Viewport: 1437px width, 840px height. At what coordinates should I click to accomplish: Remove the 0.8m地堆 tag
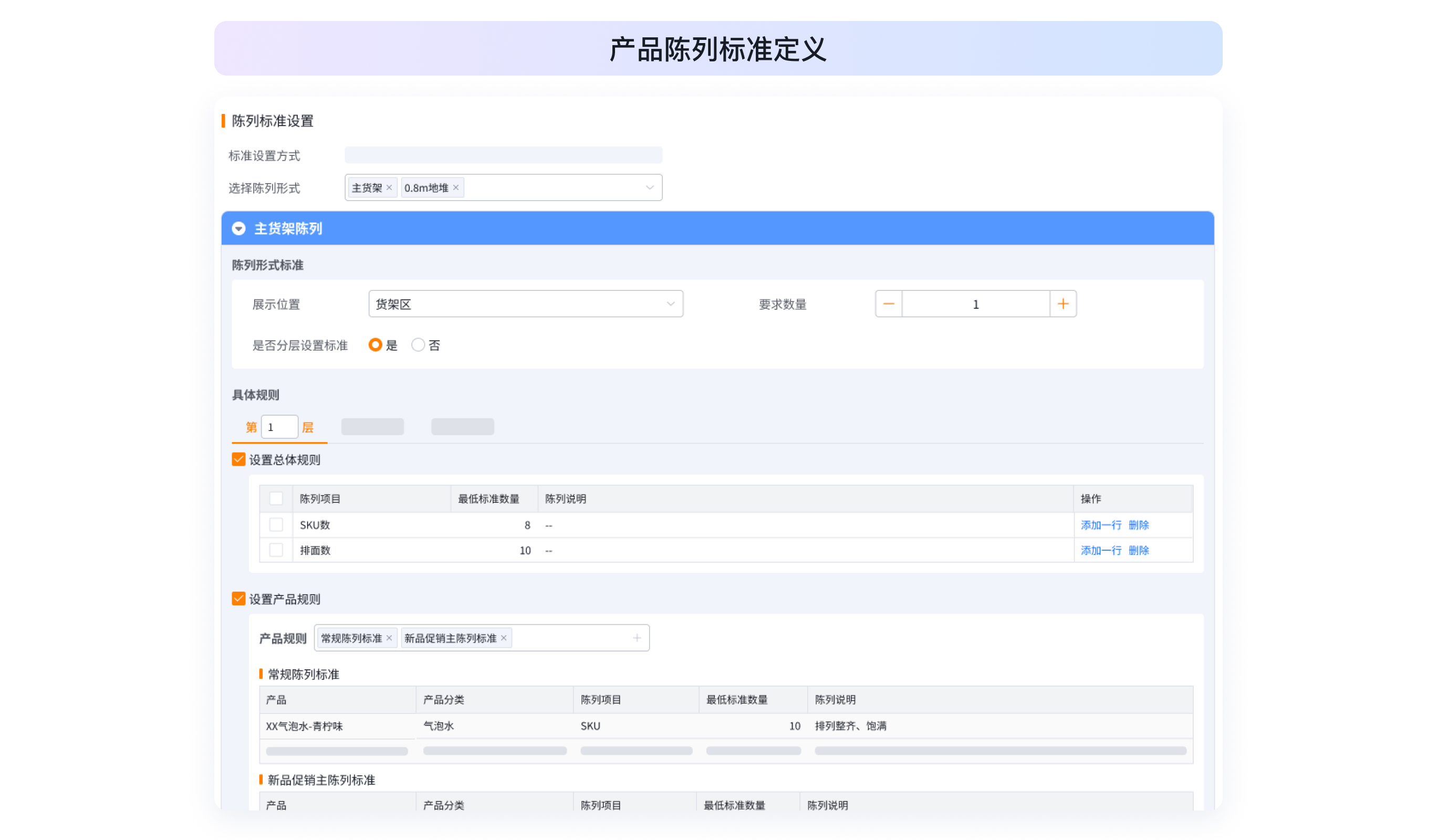455,187
